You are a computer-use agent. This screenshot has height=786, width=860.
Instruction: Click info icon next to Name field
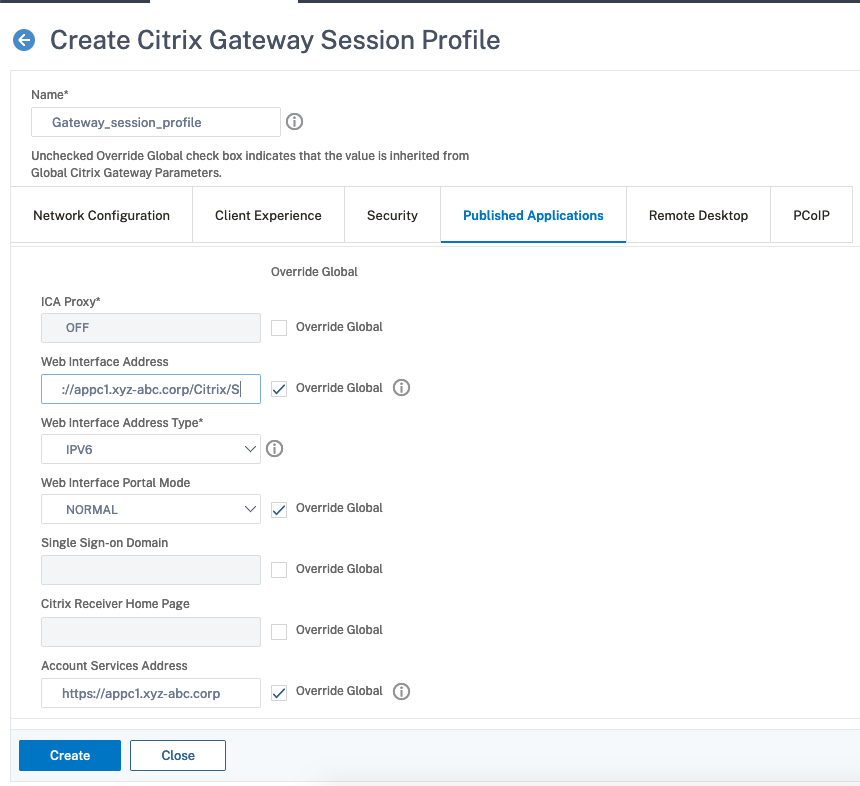pos(294,122)
